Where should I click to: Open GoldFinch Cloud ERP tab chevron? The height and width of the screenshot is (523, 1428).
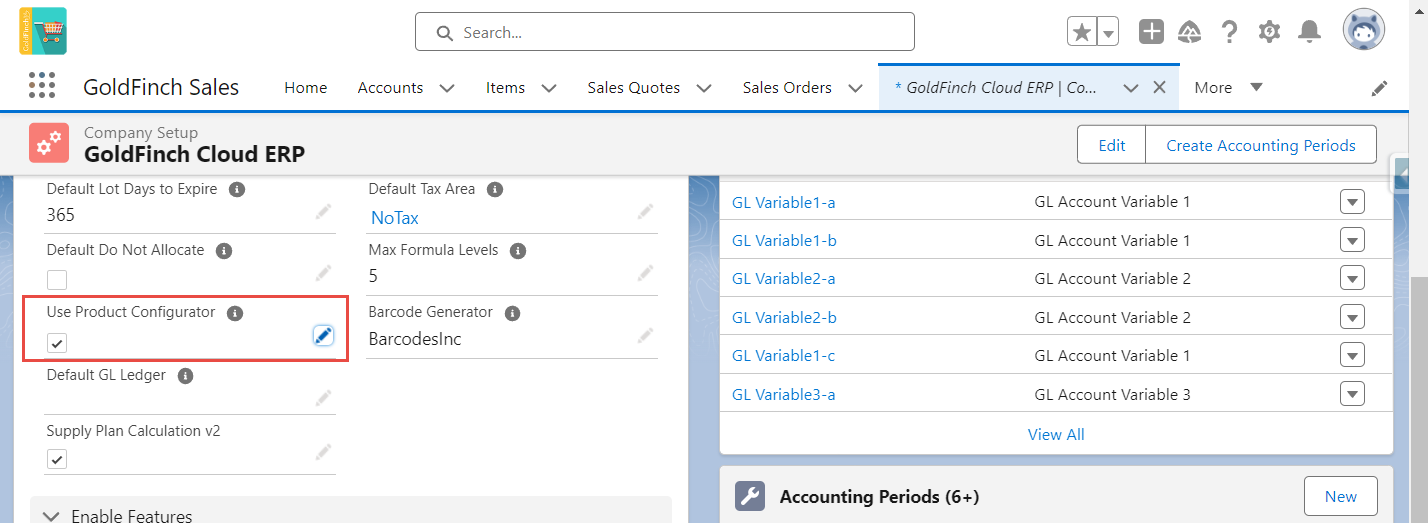point(1131,88)
